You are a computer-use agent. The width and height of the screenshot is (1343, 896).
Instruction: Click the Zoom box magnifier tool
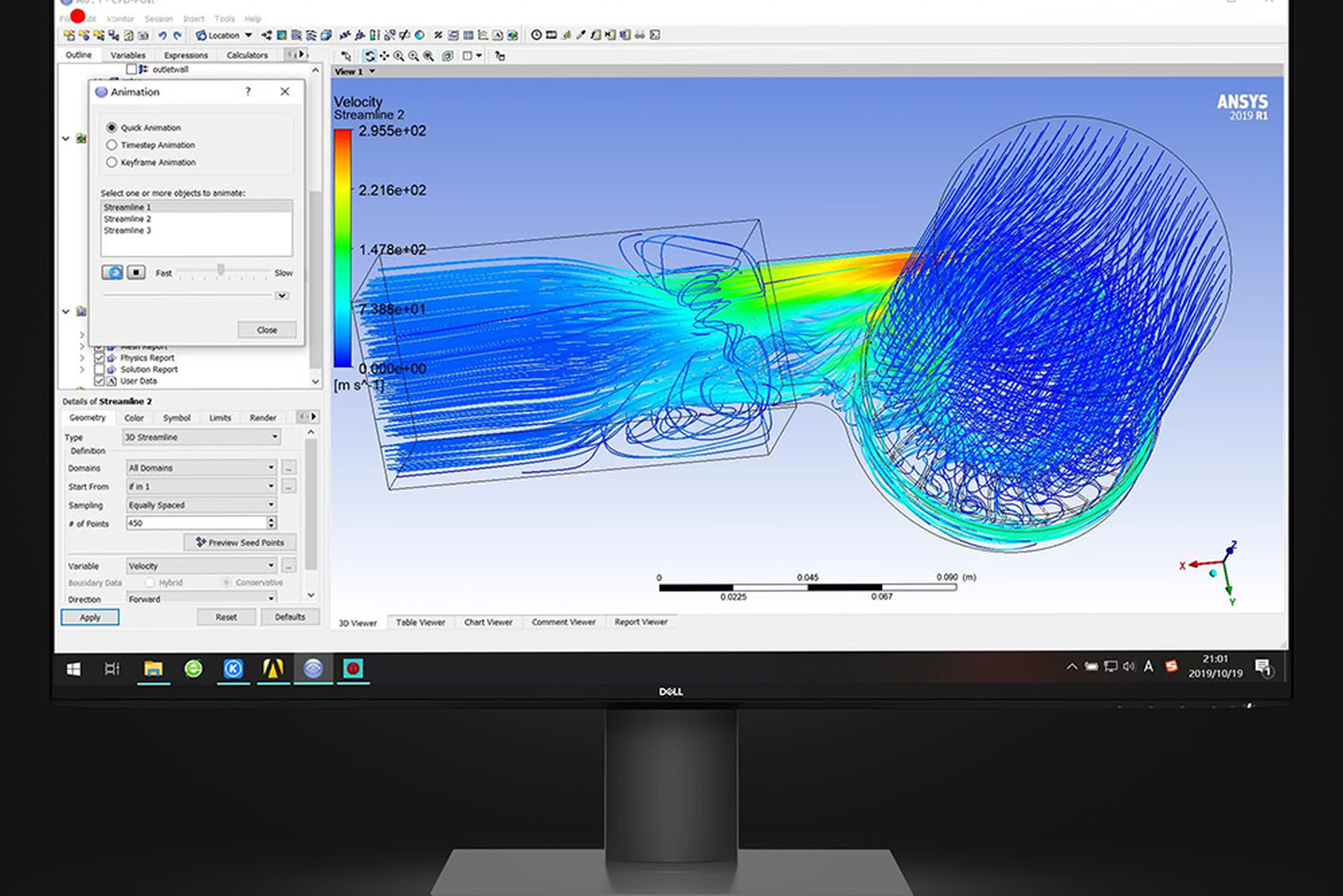[413, 56]
